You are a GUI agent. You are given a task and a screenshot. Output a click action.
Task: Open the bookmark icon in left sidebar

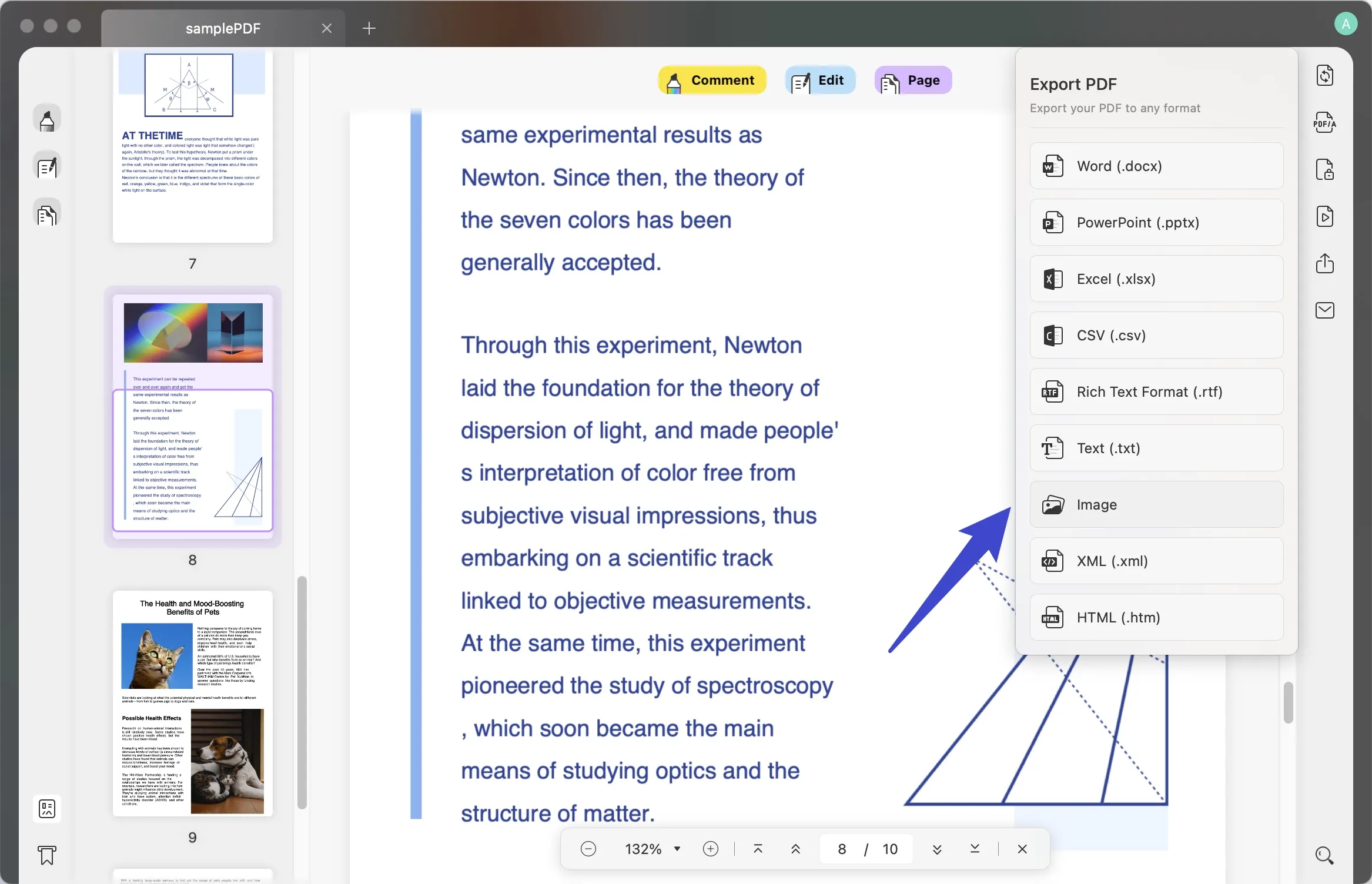pos(47,855)
